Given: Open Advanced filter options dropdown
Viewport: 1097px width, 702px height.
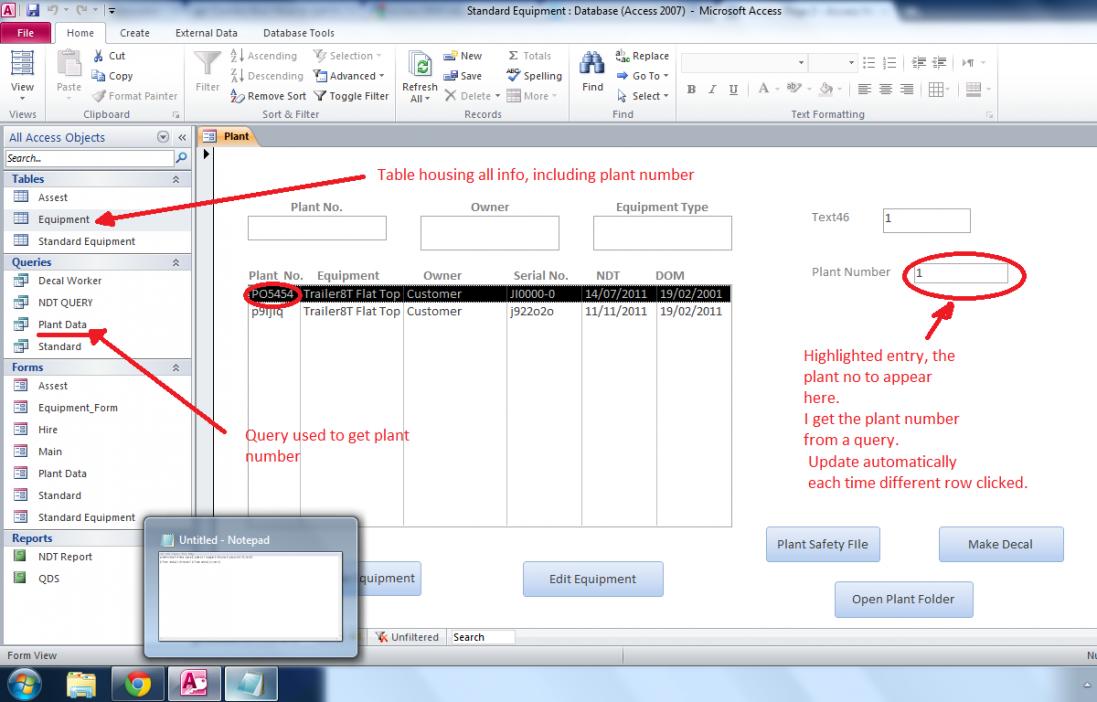Looking at the screenshot, I should (349, 76).
